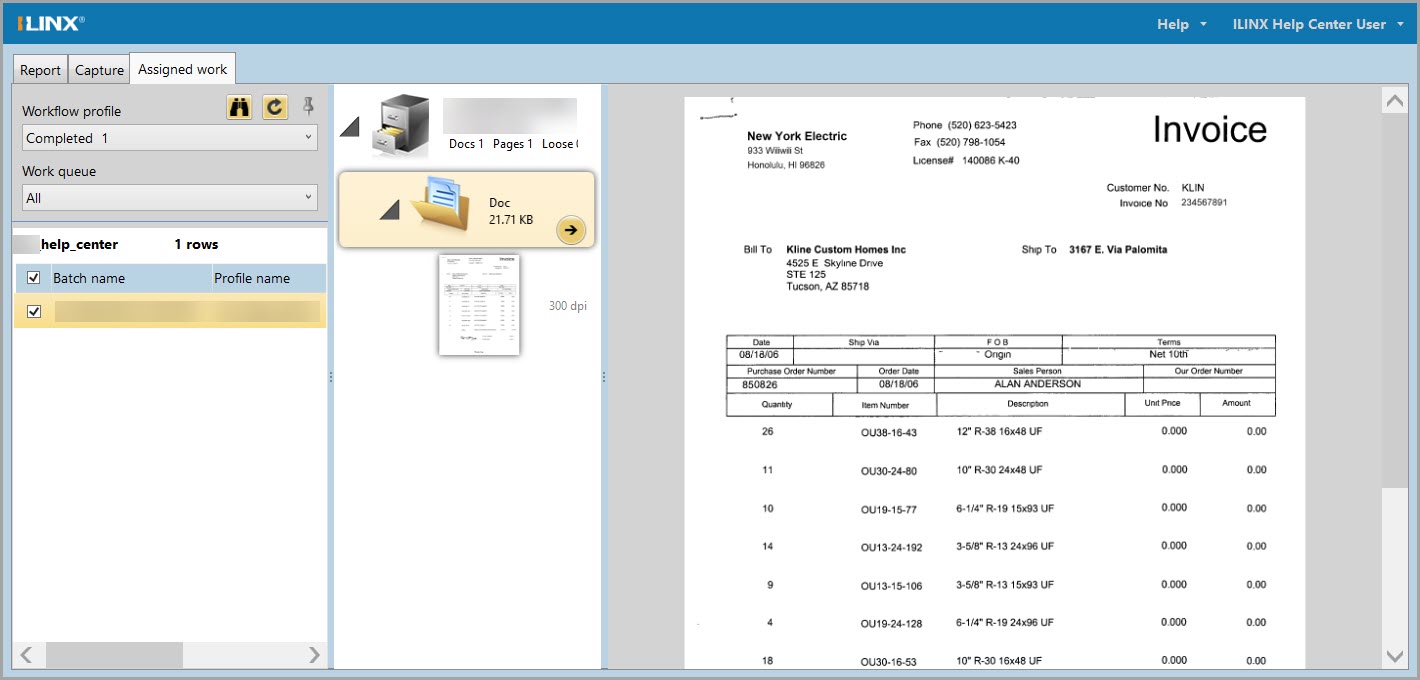Click the binoculars search icon

click(x=239, y=108)
